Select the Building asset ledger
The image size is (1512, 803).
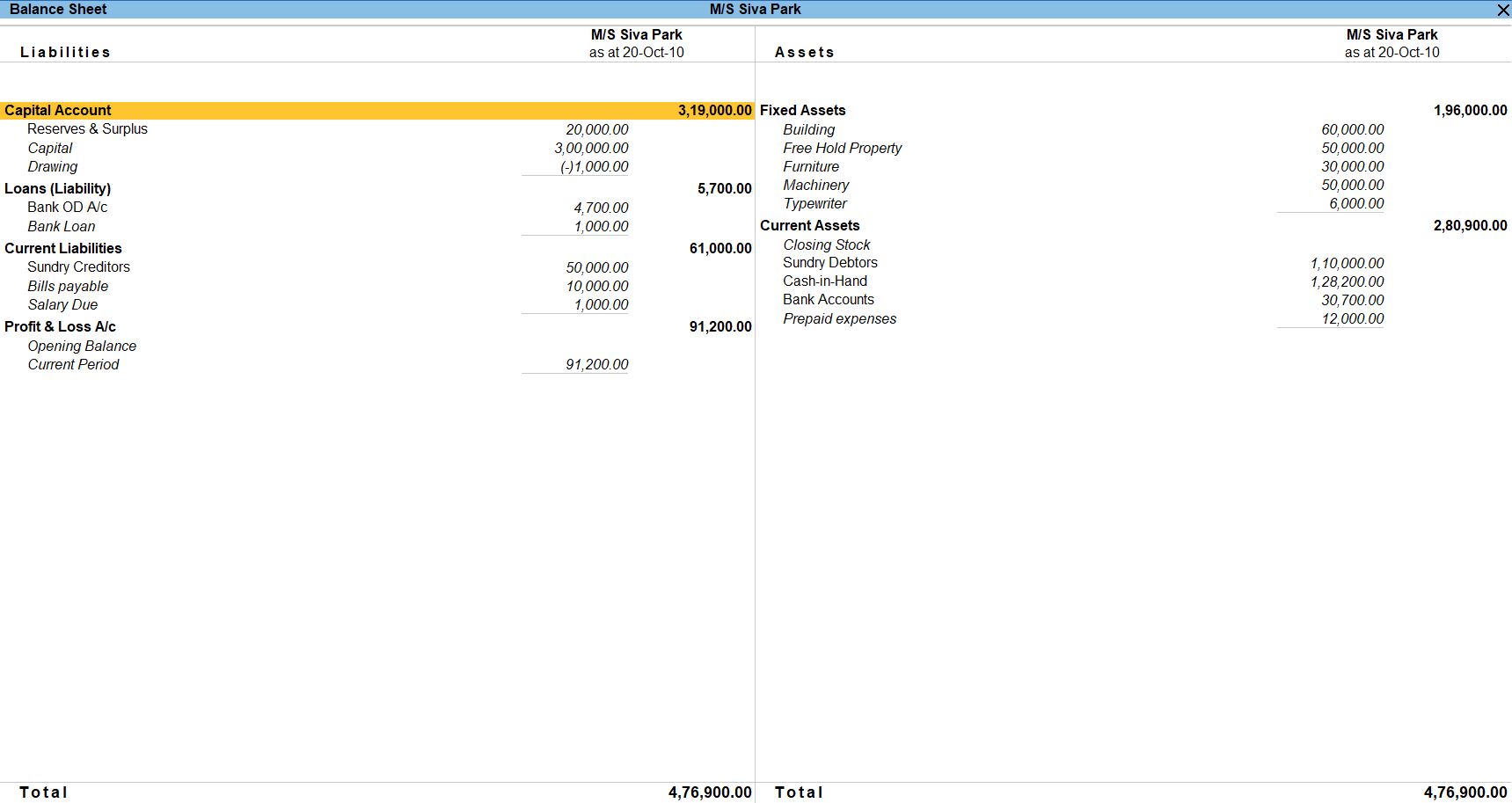(808, 130)
